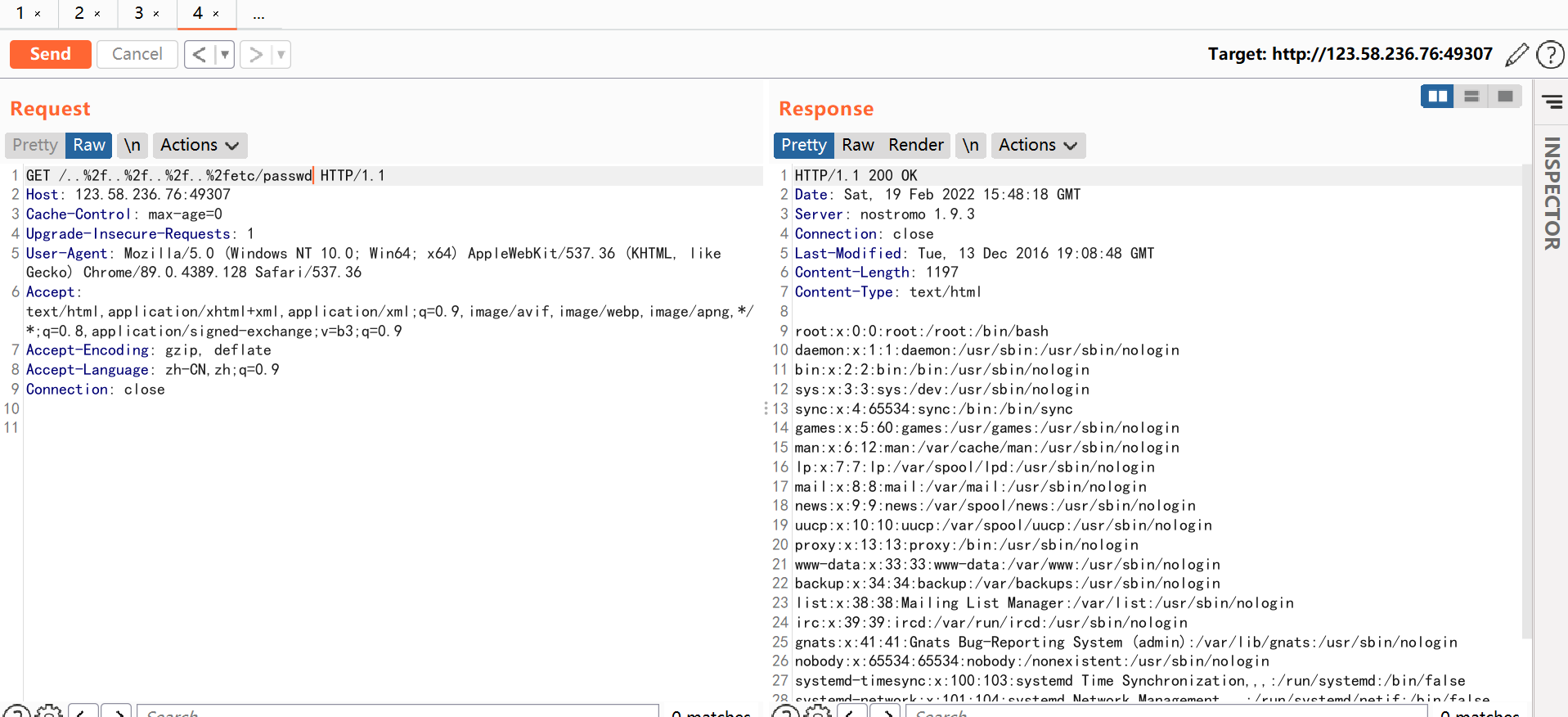This screenshot has width=1568, height=717.
Task: Click the Request search field
Action: [398, 710]
